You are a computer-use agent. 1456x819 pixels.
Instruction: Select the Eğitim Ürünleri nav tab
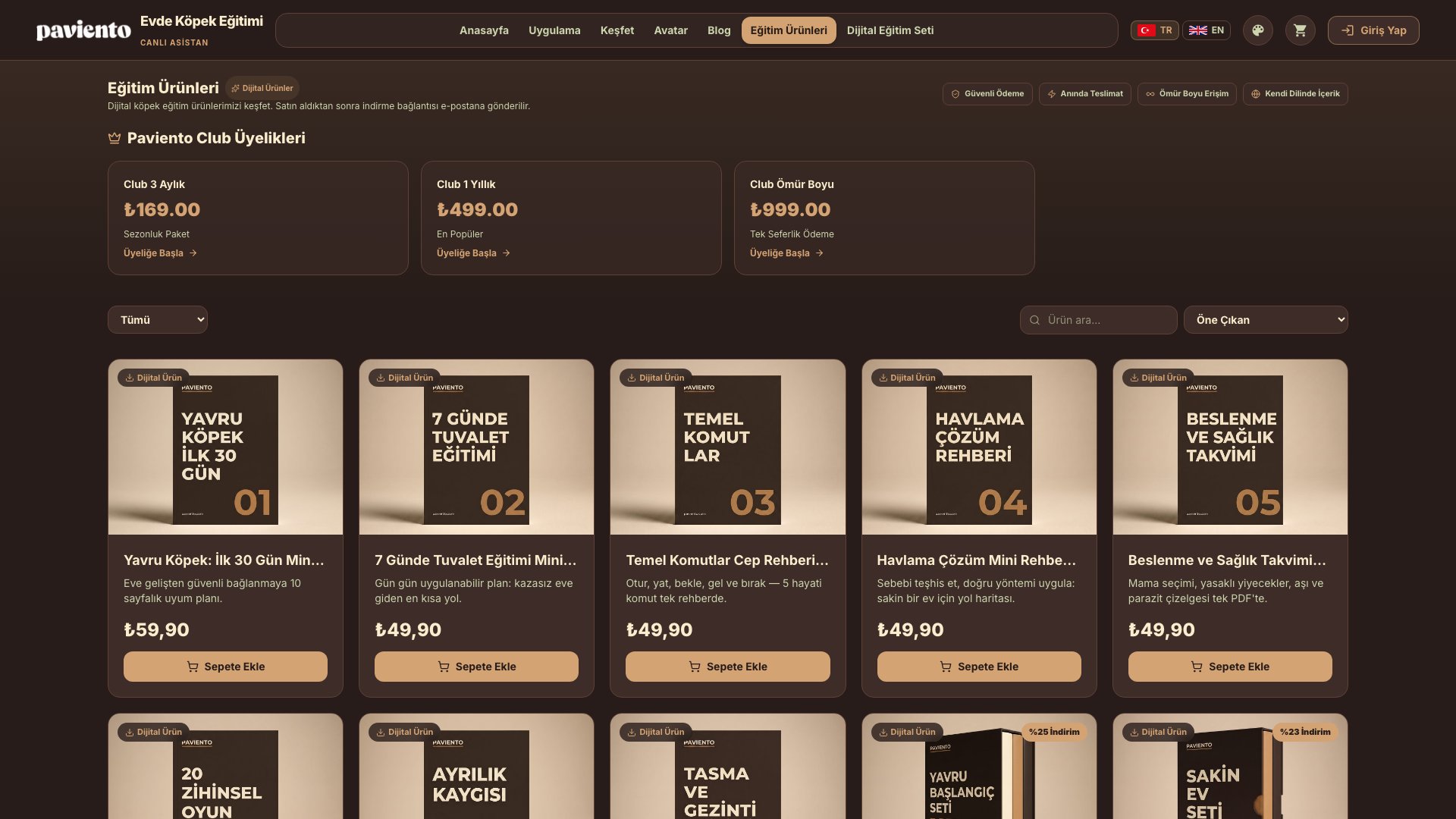(789, 30)
